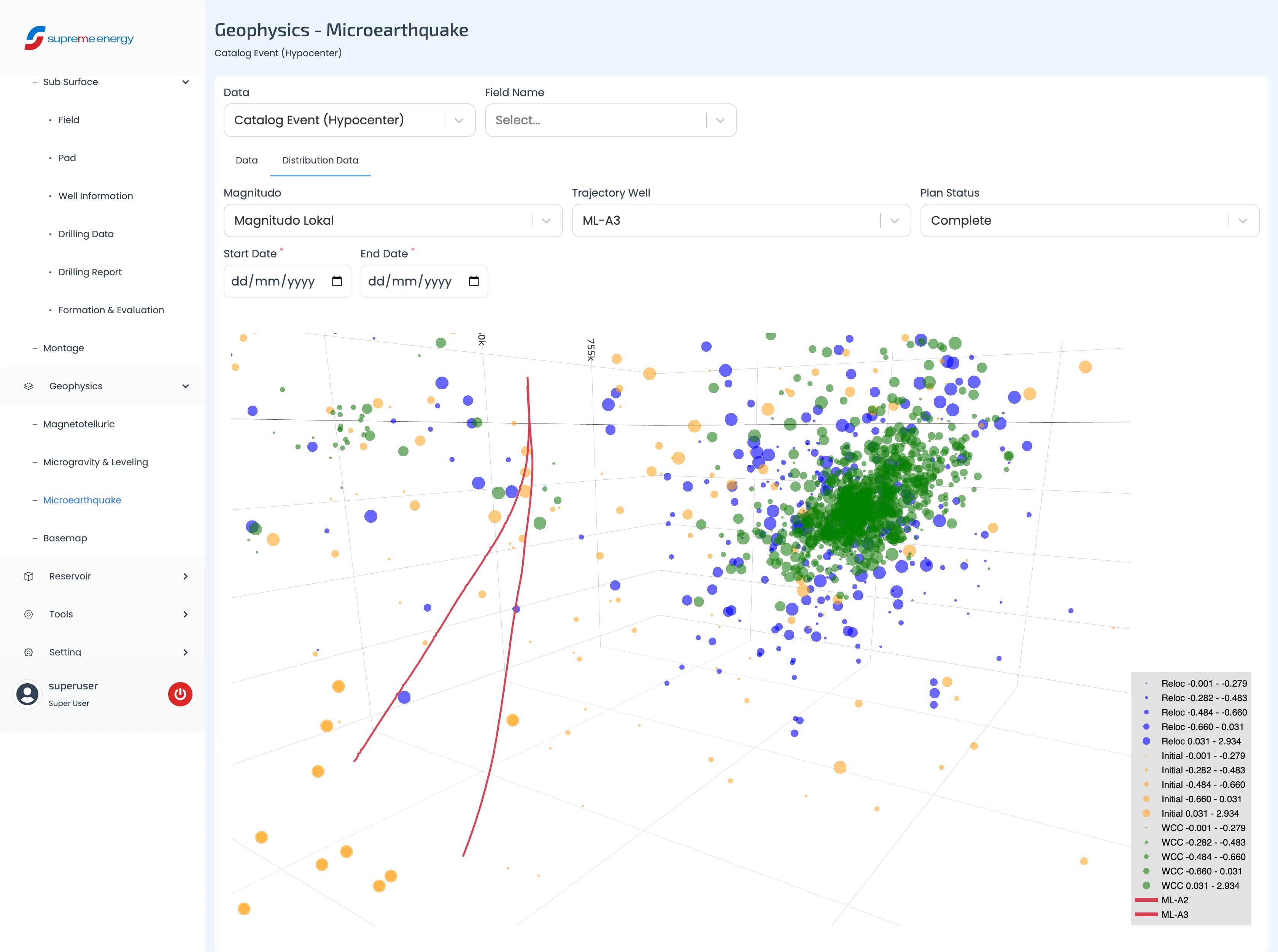Select the Distribution Data tab
The image size is (1278, 952).
tap(320, 160)
